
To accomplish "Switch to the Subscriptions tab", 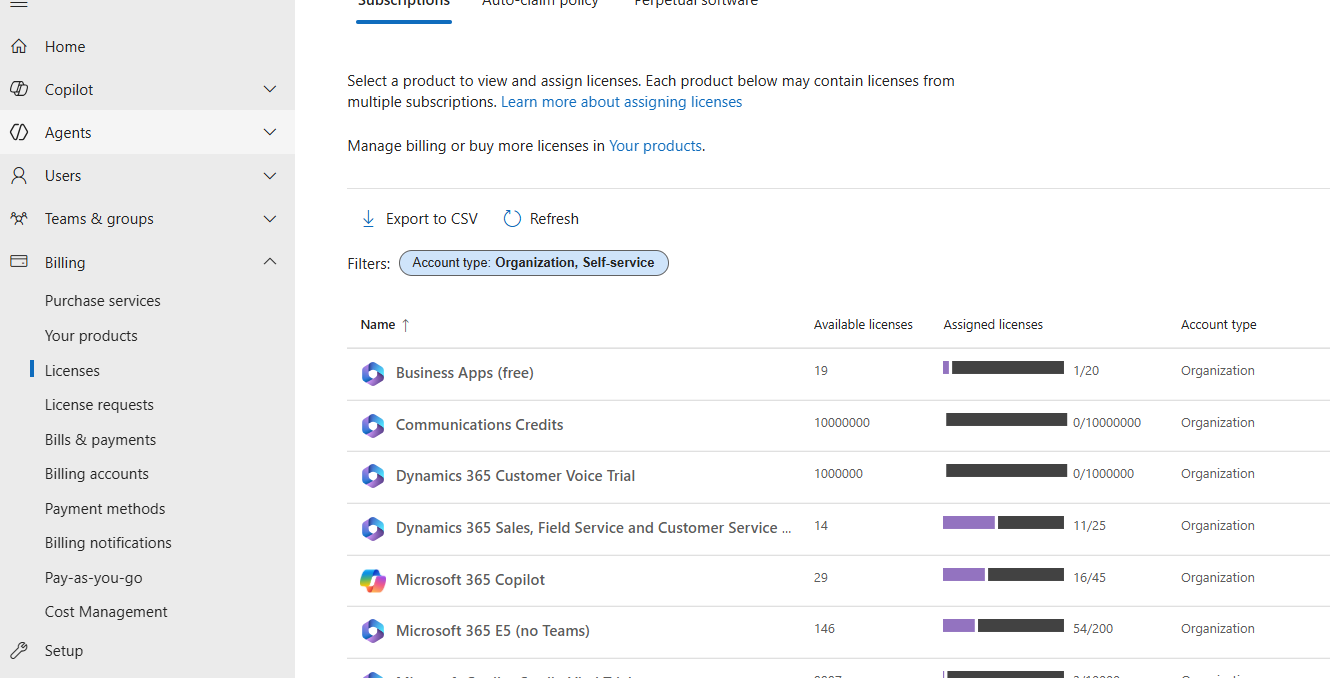I will pos(404,4).
